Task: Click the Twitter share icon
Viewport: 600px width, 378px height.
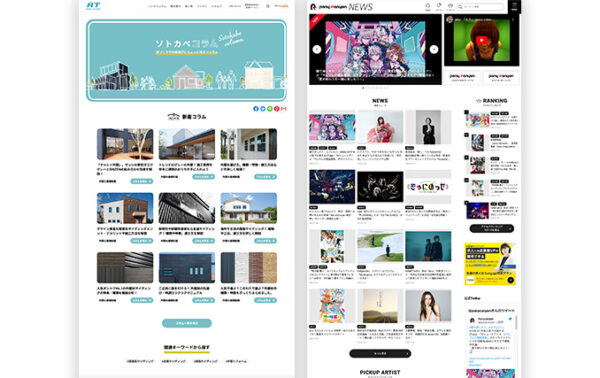Action: click(263, 109)
